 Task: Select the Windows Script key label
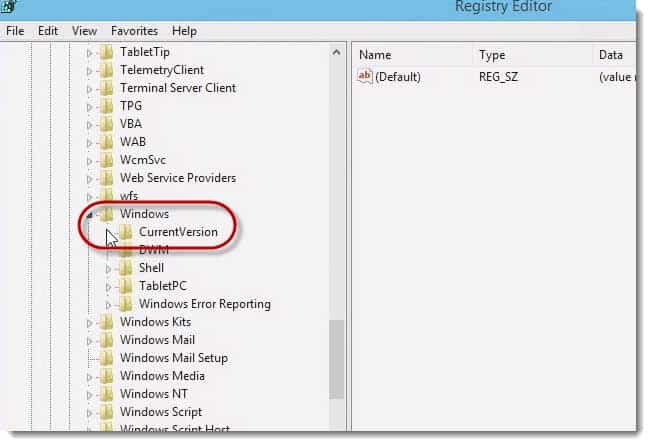pos(161,412)
